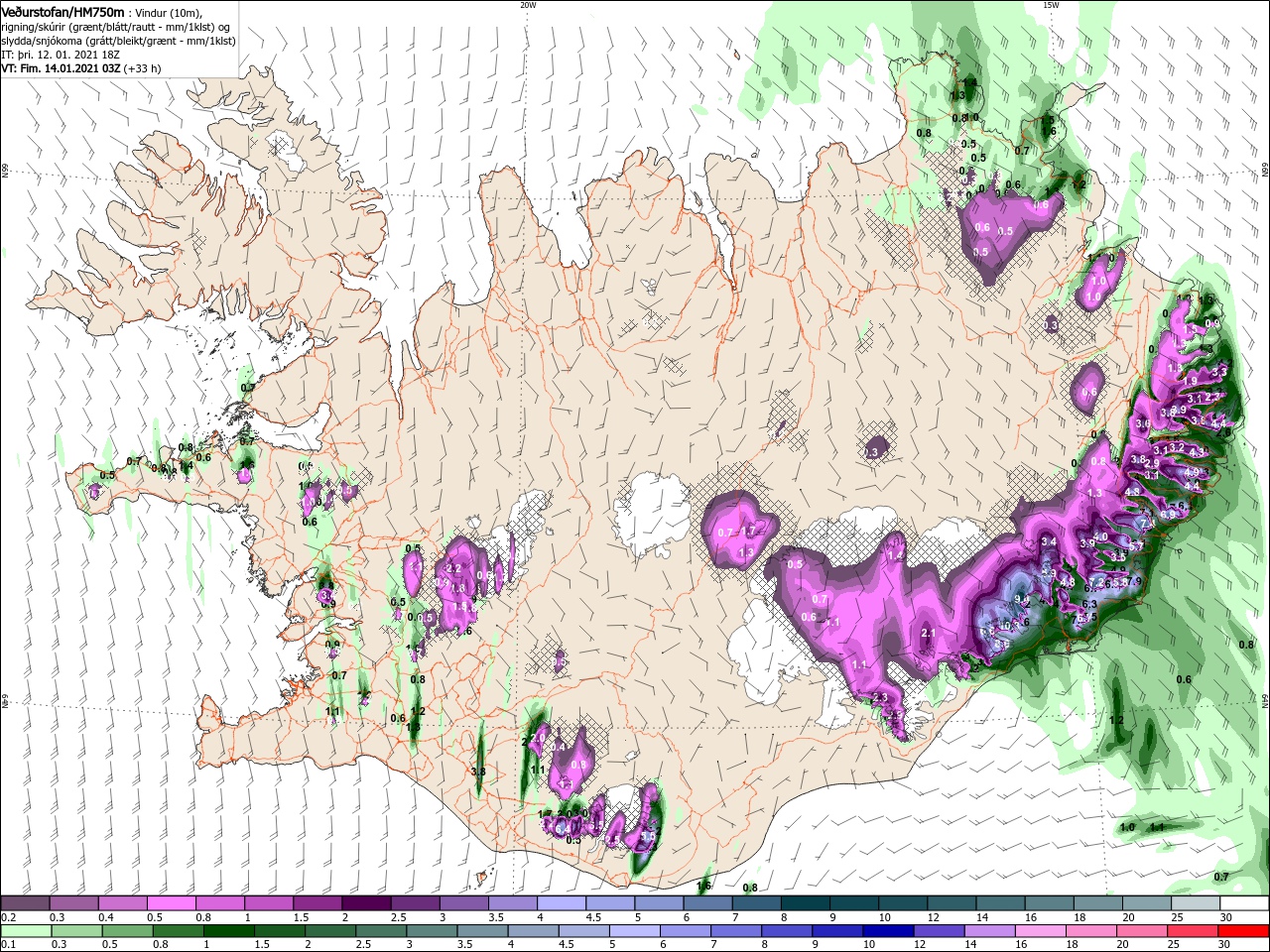Click the 'VT: Fim. 14.01.2021 03Z (+33 h)' line
1270x952 pixels.
pyautogui.click(x=81, y=68)
